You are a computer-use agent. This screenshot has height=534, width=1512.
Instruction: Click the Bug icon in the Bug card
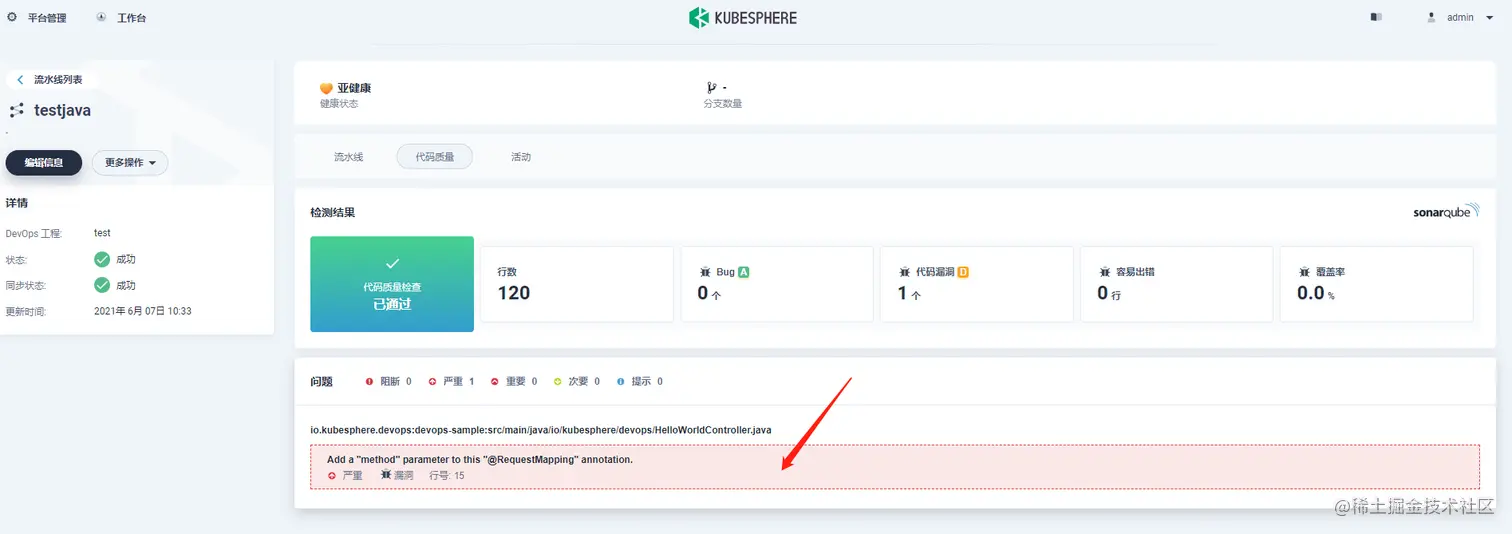click(x=705, y=272)
